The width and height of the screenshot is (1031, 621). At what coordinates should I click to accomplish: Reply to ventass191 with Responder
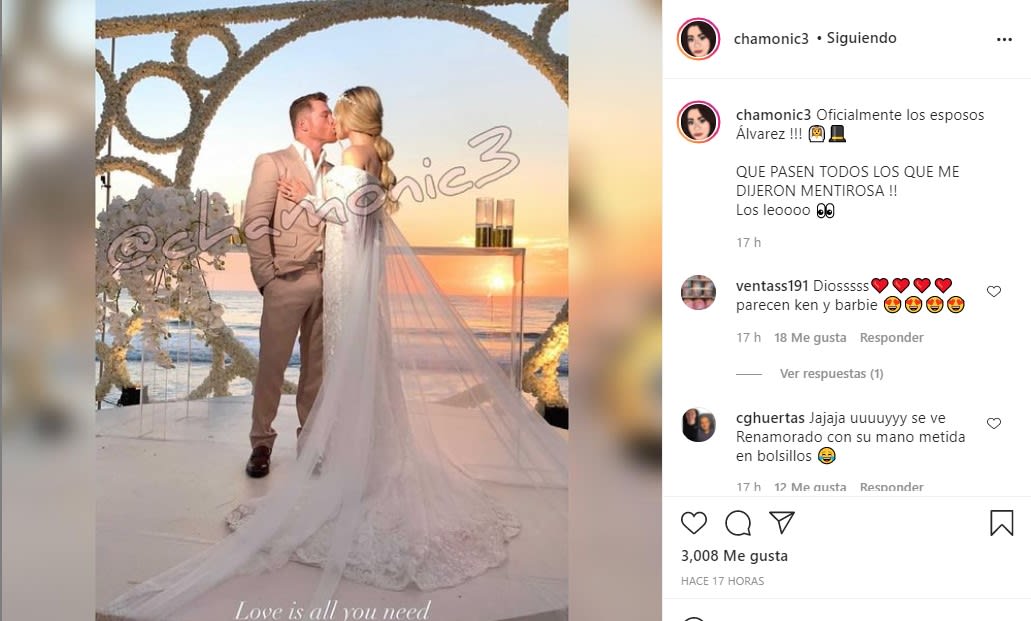coord(892,337)
